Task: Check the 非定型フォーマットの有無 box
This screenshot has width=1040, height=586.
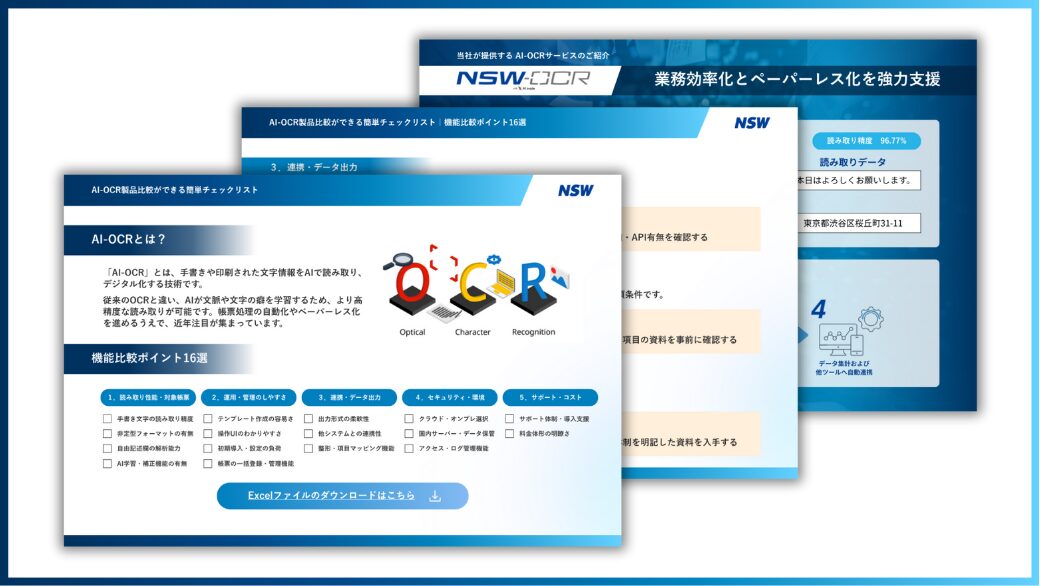Action: [107, 434]
